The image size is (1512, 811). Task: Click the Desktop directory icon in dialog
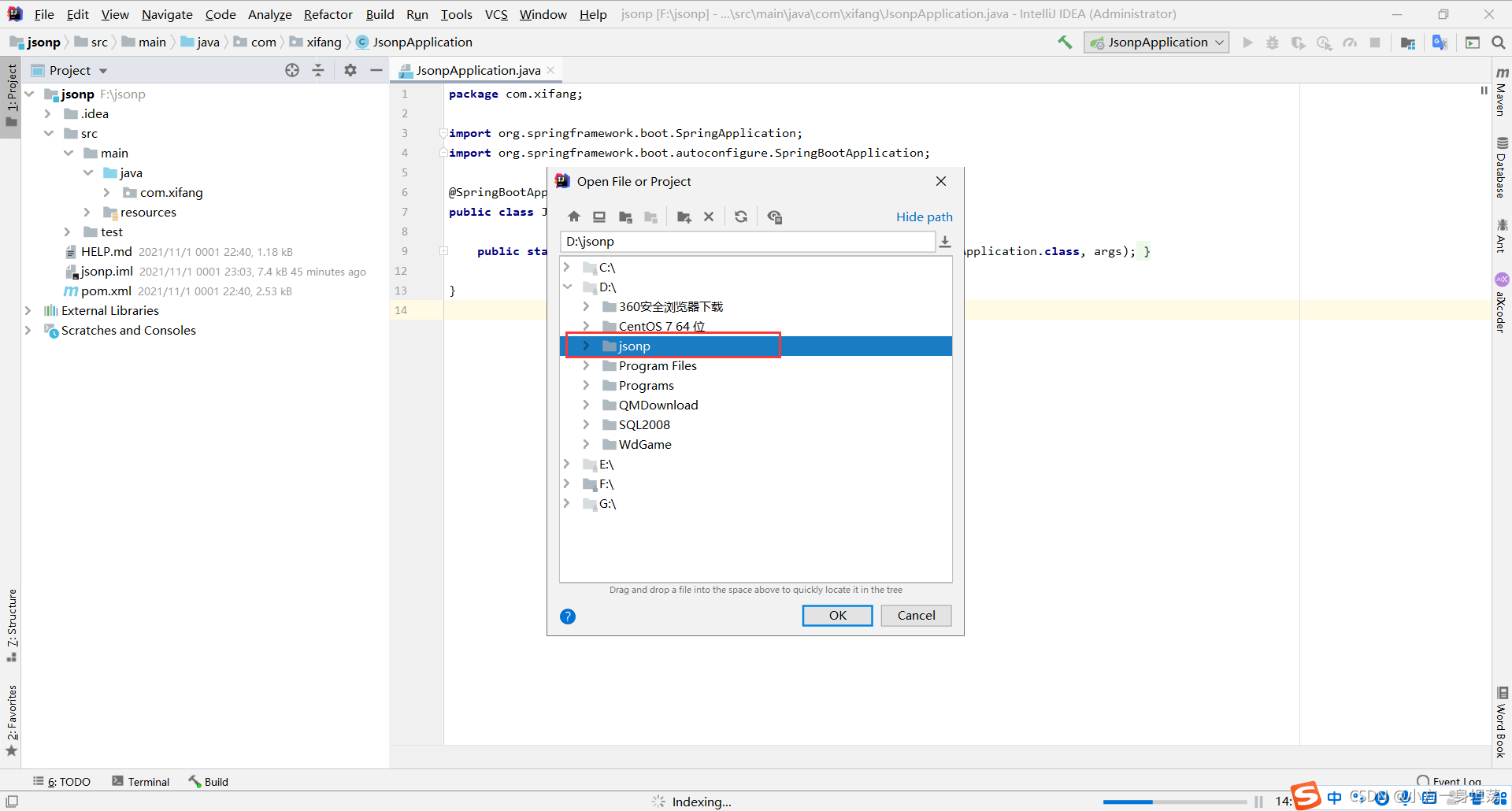(x=599, y=217)
